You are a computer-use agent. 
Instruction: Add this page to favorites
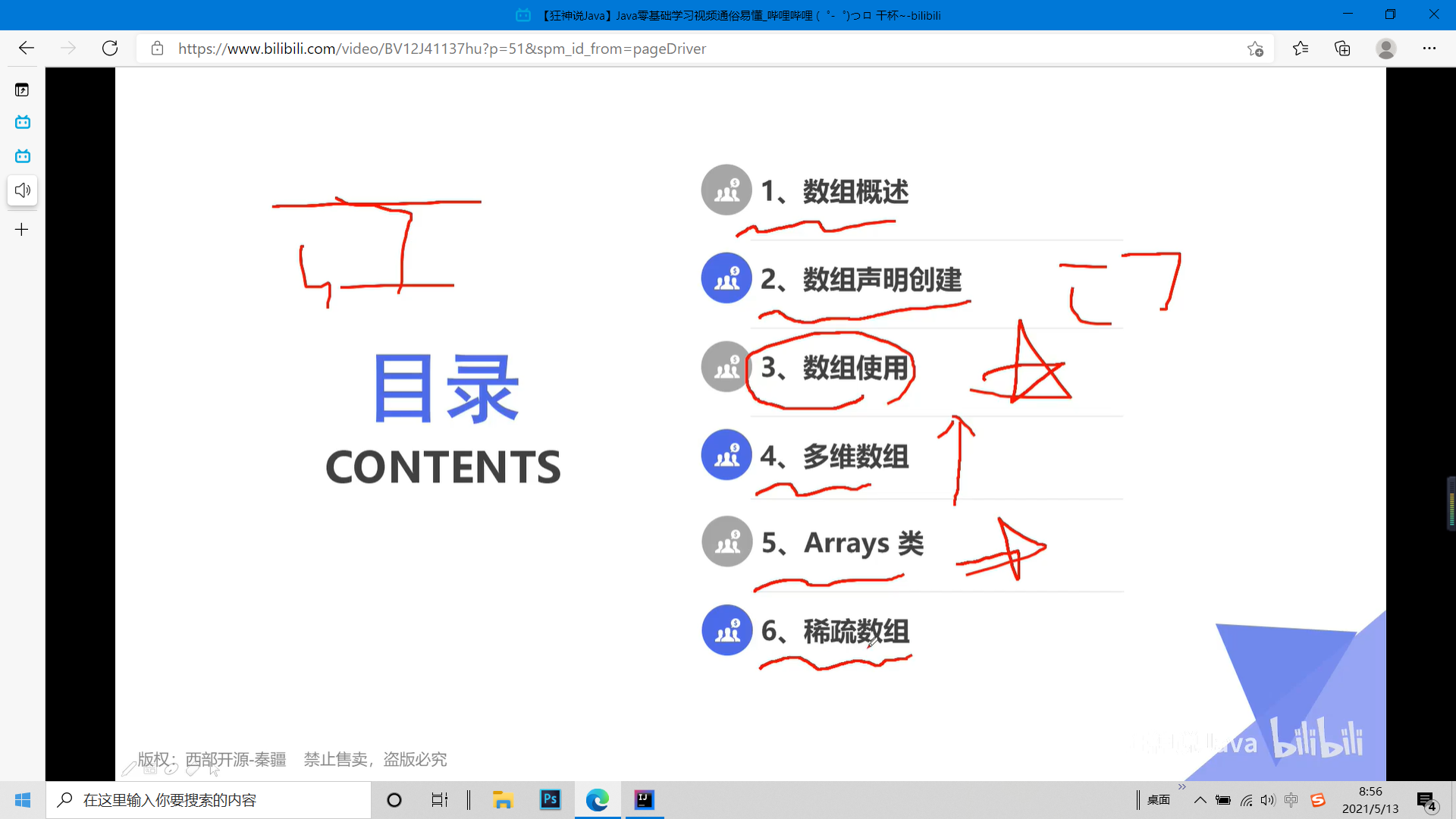click(x=1255, y=49)
